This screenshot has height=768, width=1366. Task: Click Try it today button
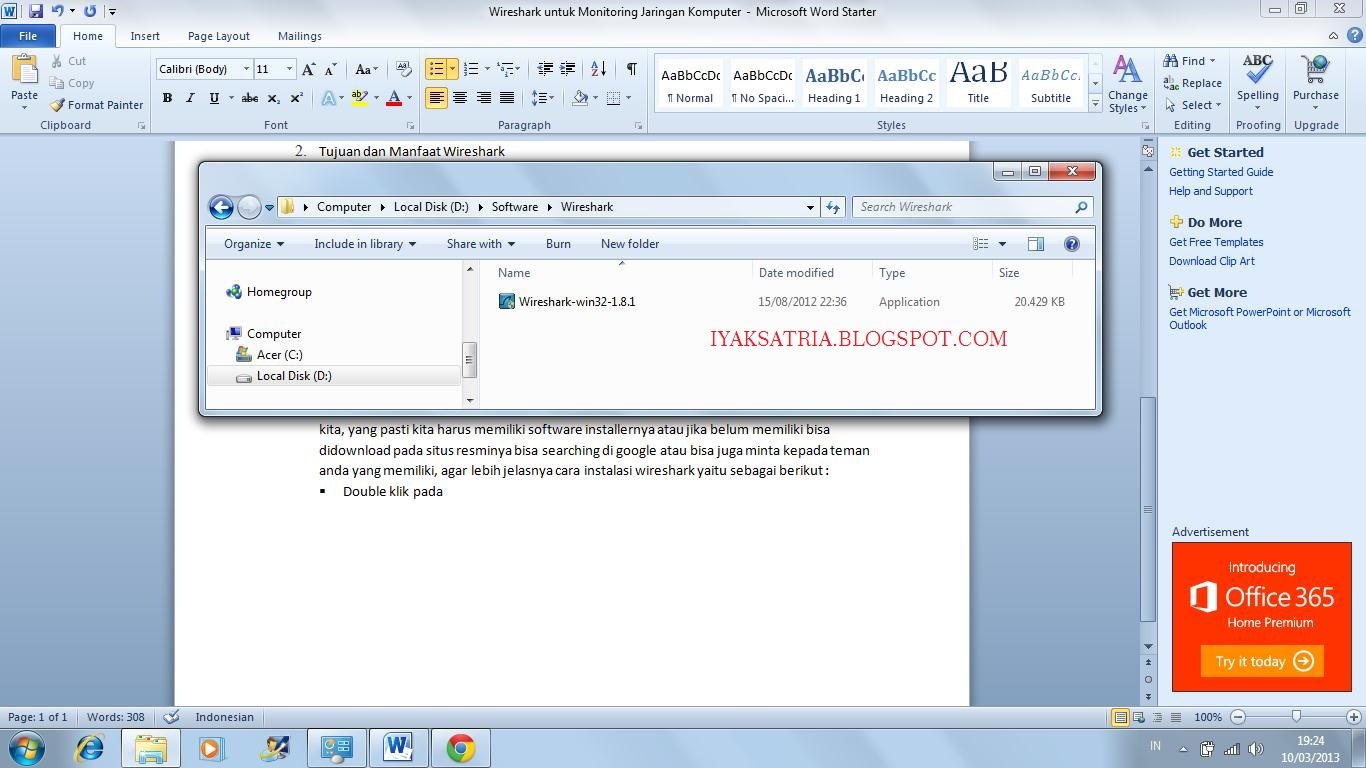pos(1262,661)
